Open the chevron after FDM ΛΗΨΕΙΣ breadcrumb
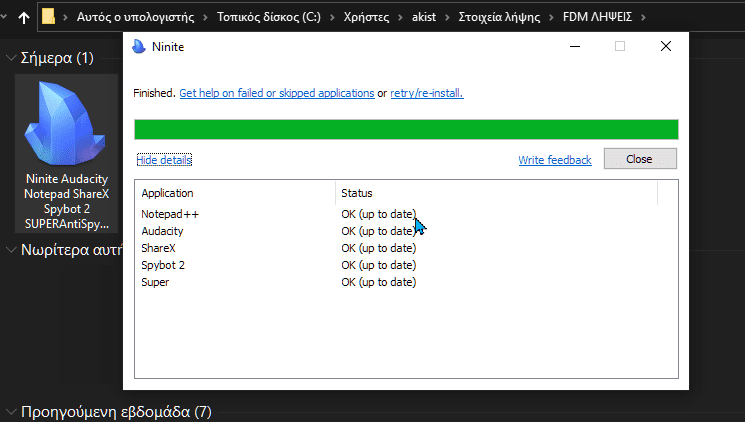745x422 pixels. pos(643,18)
